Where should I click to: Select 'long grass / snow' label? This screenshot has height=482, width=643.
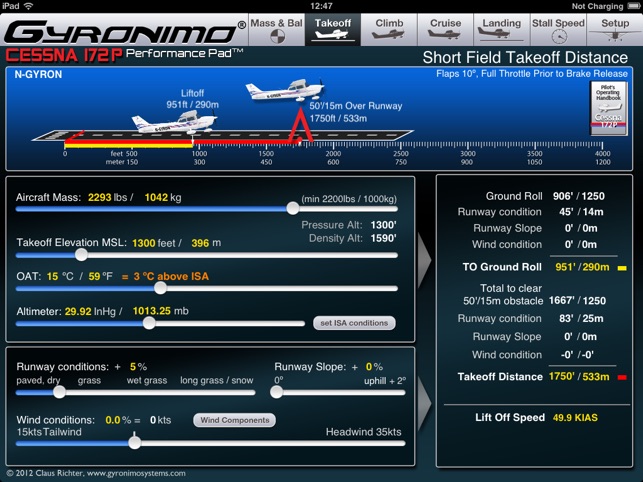point(217,381)
